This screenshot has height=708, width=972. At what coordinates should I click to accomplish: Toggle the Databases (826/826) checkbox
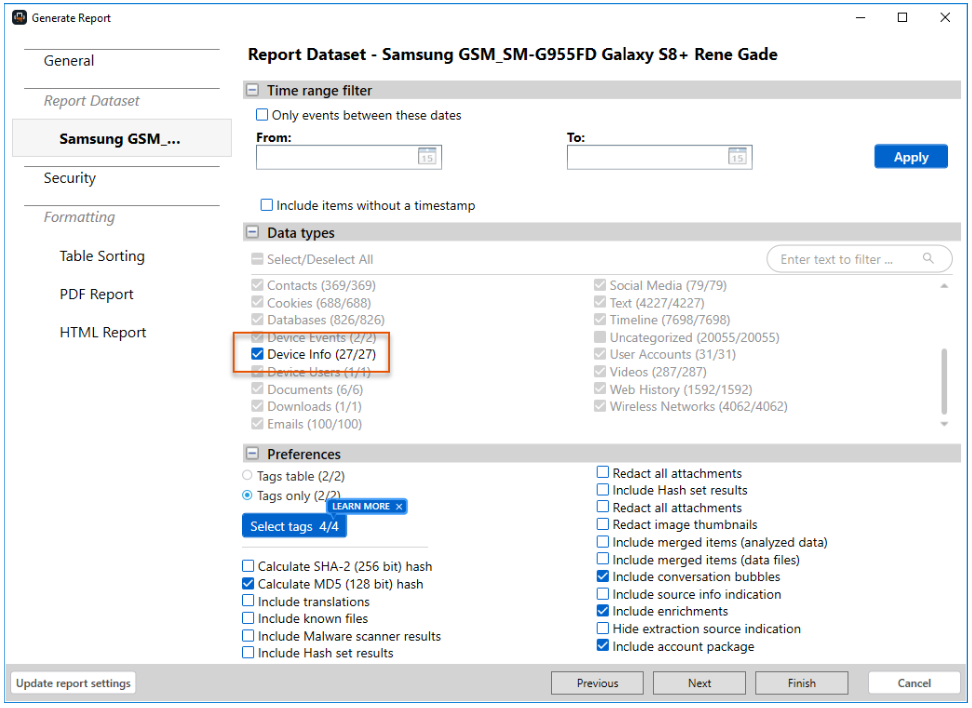257,320
